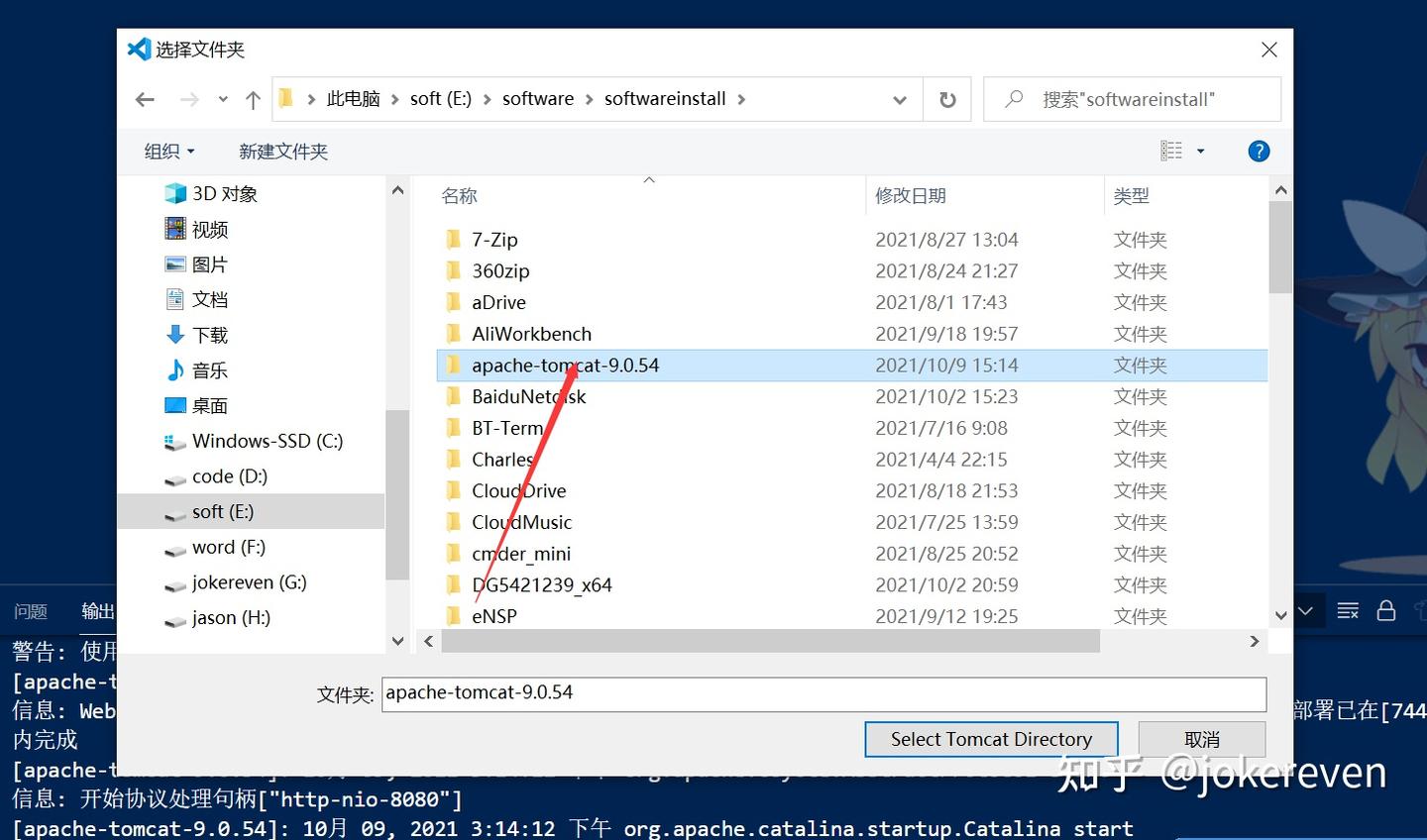1427x840 pixels.
Task: Open the 音乐 sidebar folder
Action: coord(210,369)
